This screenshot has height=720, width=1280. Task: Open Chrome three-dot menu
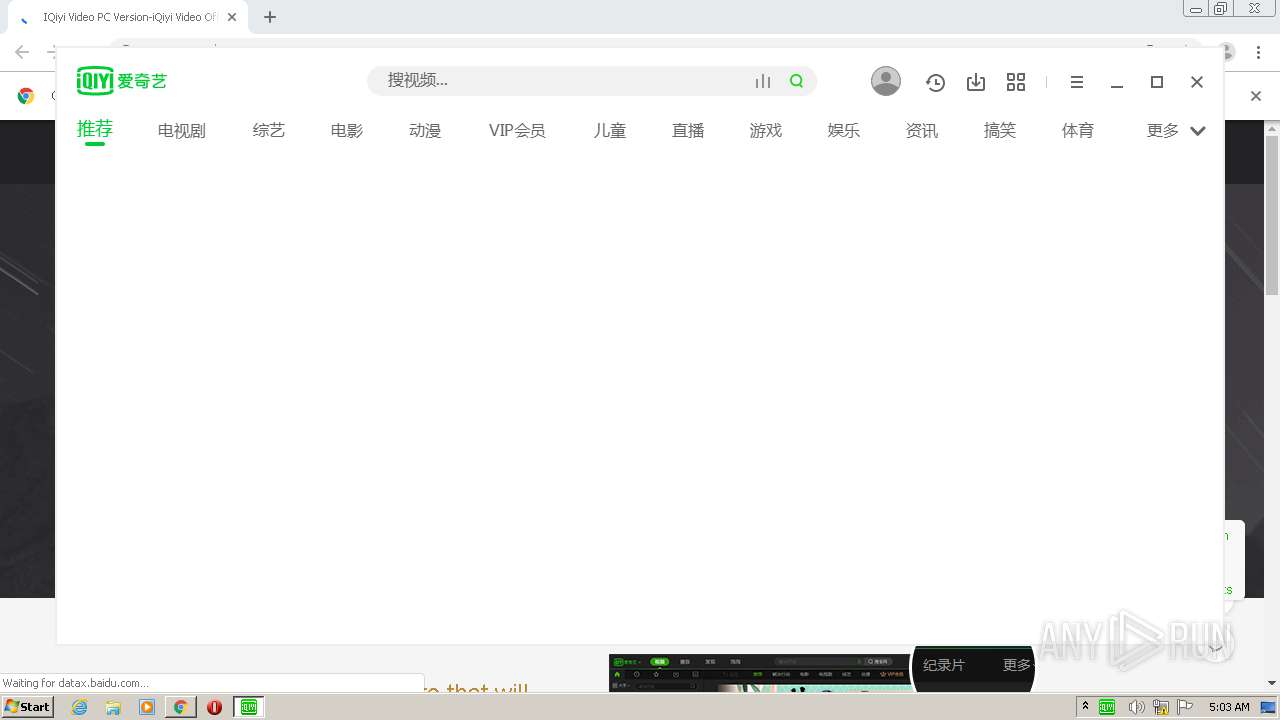[1259, 52]
